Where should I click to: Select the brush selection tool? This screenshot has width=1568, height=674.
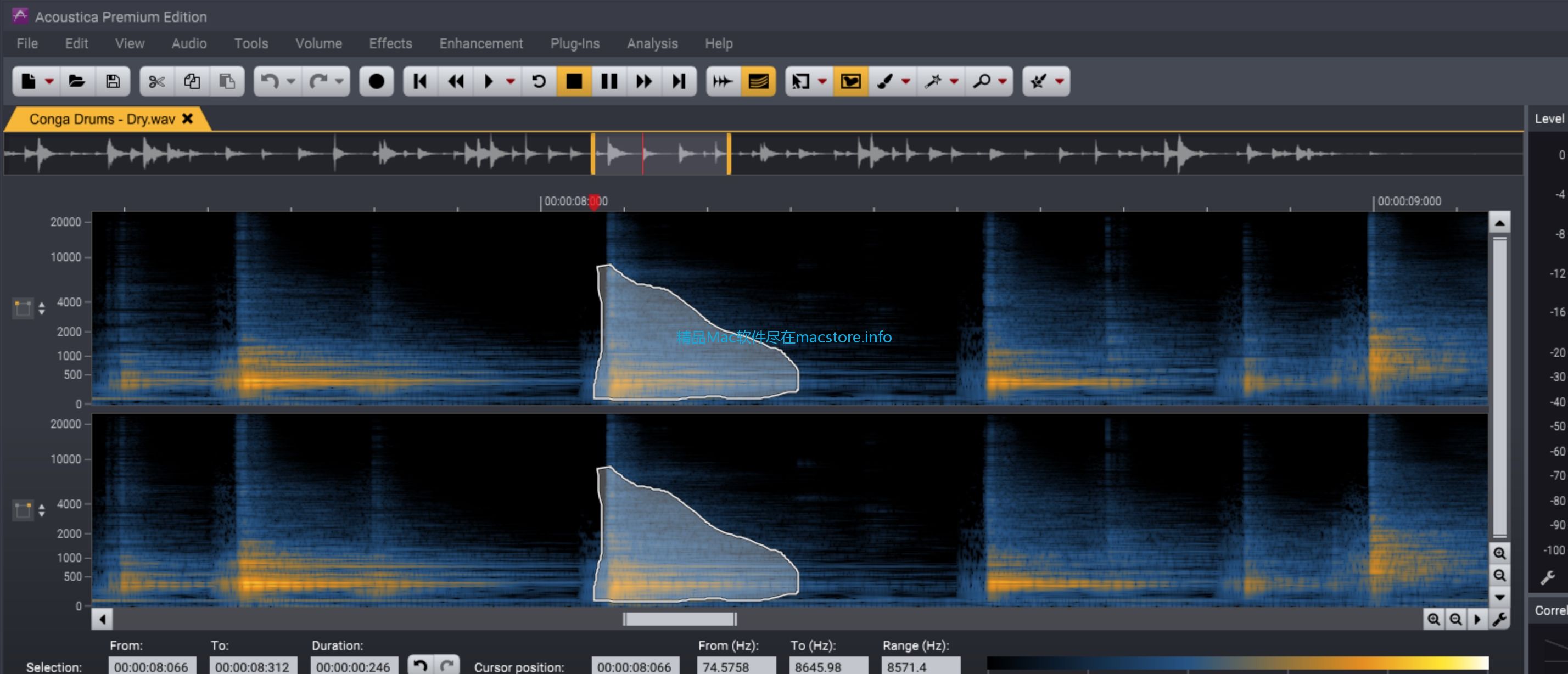[x=886, y=81]
